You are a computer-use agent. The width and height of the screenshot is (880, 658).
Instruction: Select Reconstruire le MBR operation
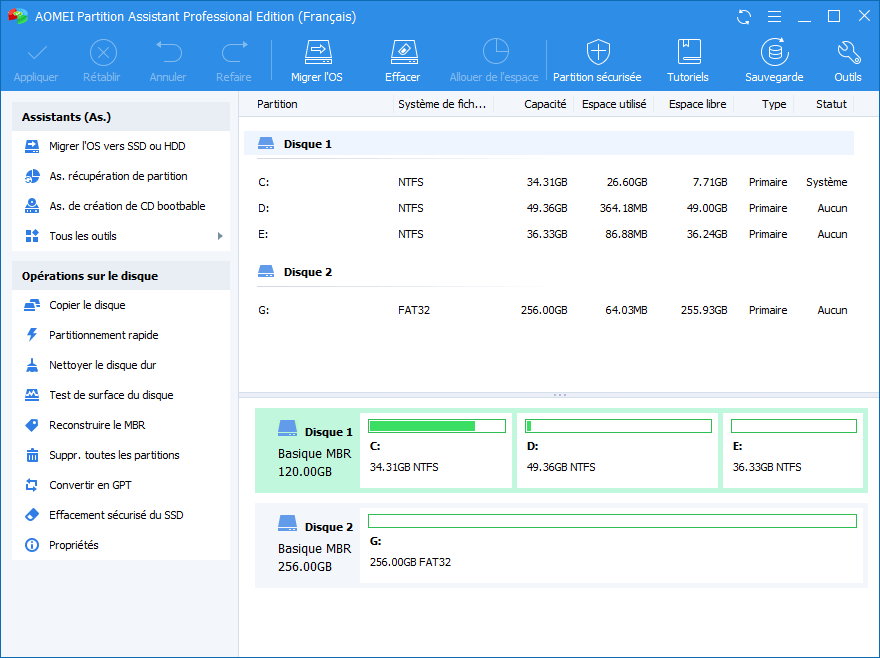point(97,425)
